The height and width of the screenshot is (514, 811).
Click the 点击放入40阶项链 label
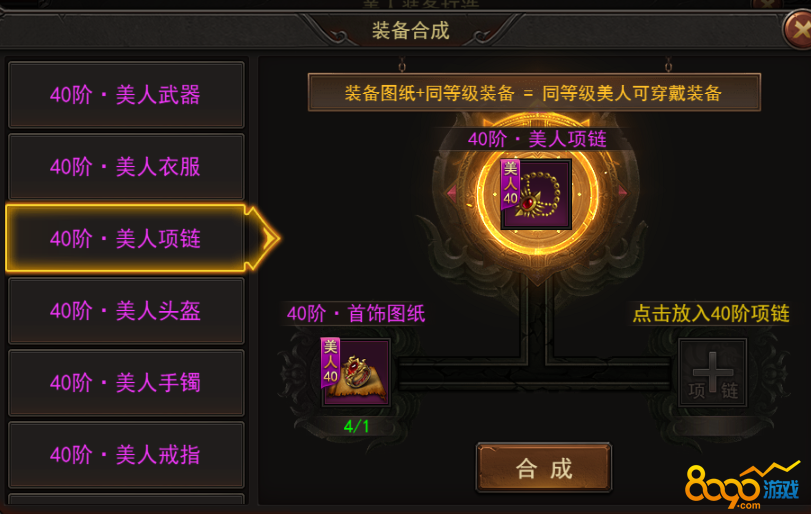711,313
